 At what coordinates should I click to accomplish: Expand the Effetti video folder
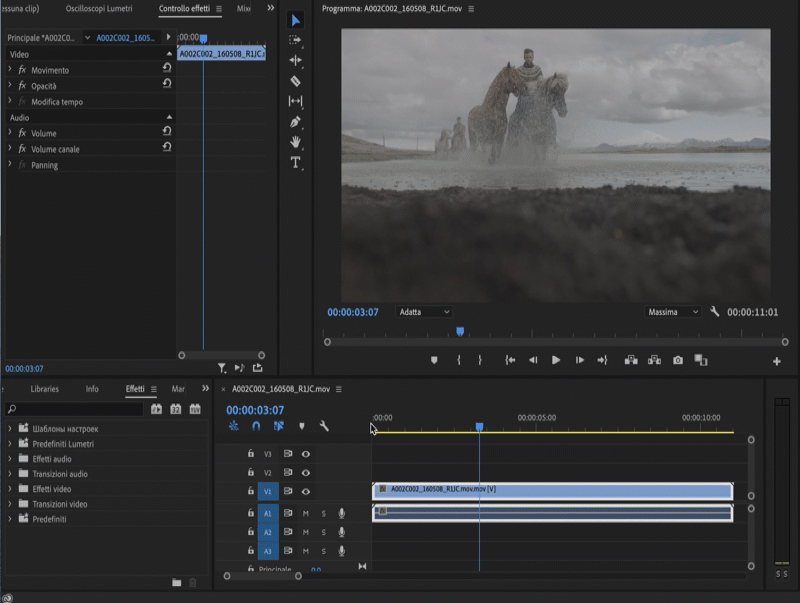[x=10, y=489]
